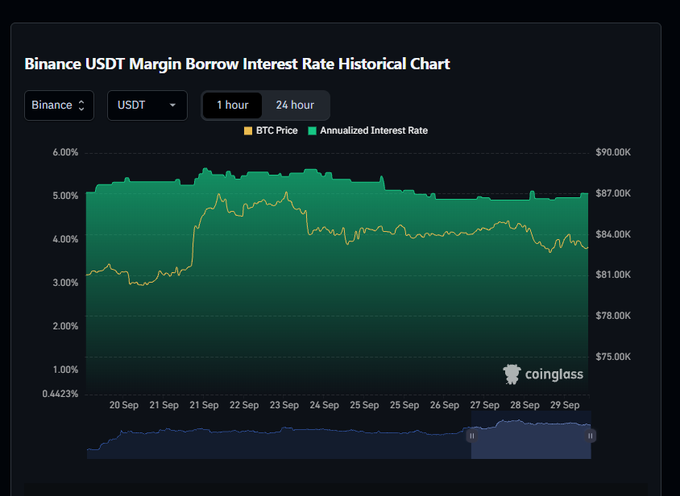Click the 24 Sep date label
Image resolution: width=680 pixels, height=496 pixels.
[324, 405]
